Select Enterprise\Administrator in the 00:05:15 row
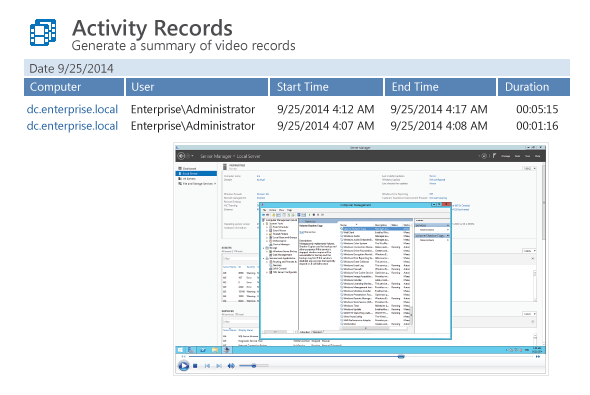Screen dimensions: 590x395 pyautogui.click(x=193, y=109)
